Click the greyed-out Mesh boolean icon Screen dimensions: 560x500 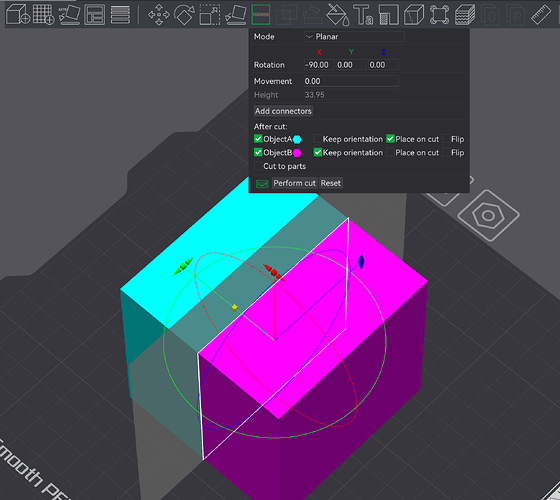point(286,15)
